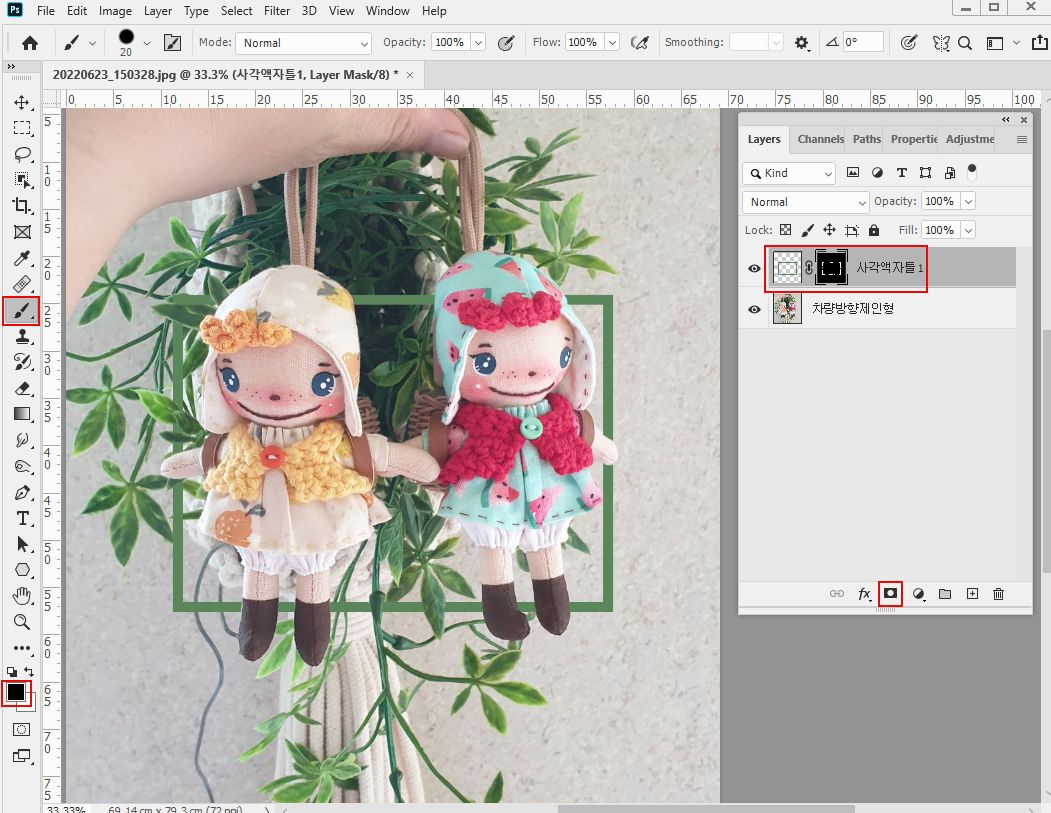Open the layer Opacity dropdown arrow

pos(968,202)
